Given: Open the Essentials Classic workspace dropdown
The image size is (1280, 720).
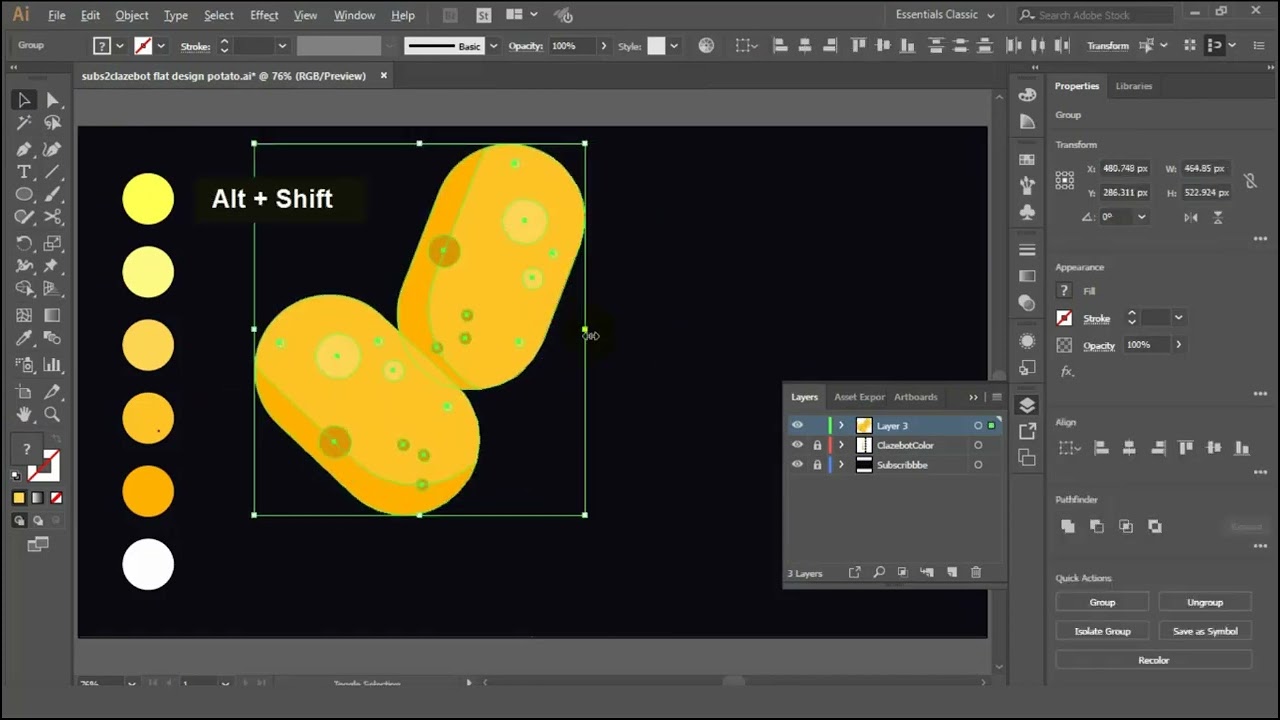Looking at the screenshot, I should tap(945, 15).
